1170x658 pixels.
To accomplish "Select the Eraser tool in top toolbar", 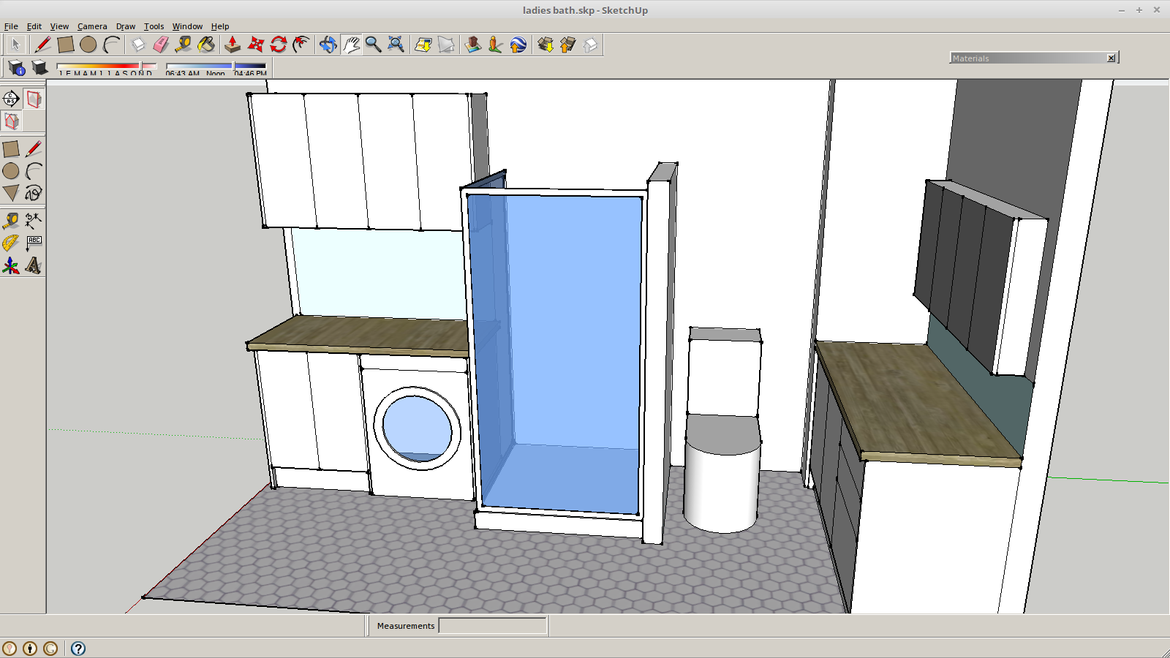I will pyautogui.click(x=161, y=44).
